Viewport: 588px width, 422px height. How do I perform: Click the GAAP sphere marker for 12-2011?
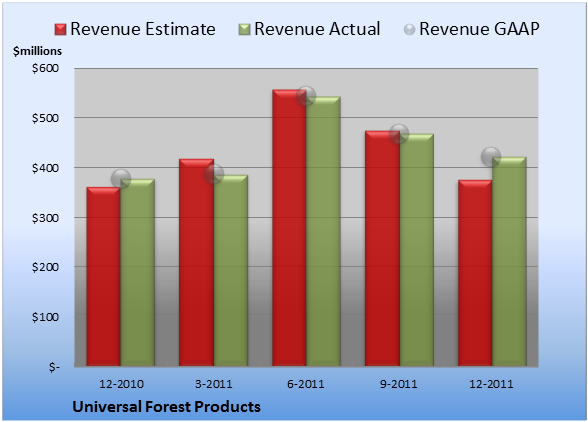click(491, 156)
